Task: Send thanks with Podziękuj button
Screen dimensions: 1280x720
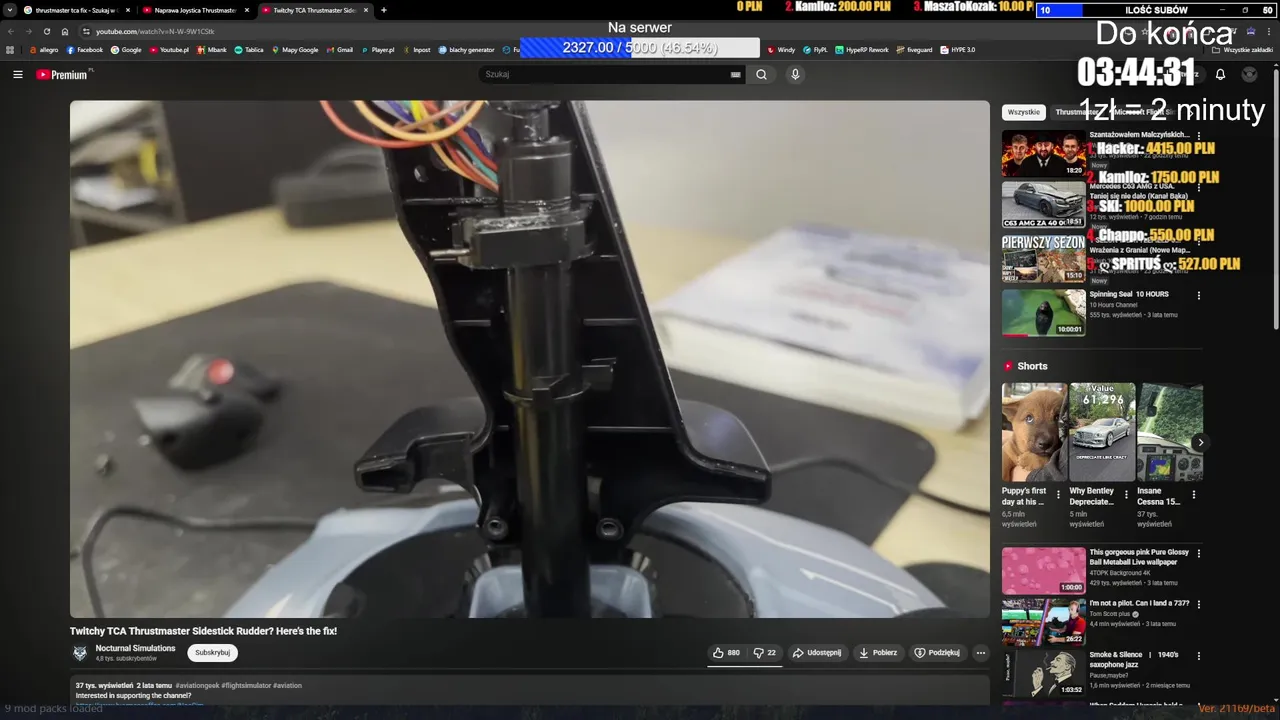Action: 937,653
